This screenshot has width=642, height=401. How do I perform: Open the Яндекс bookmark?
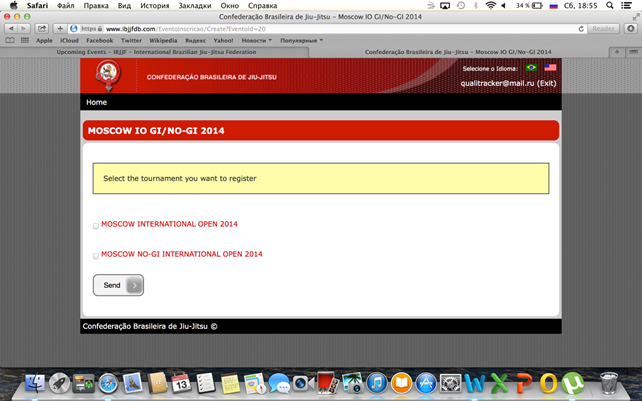(195, 41)
